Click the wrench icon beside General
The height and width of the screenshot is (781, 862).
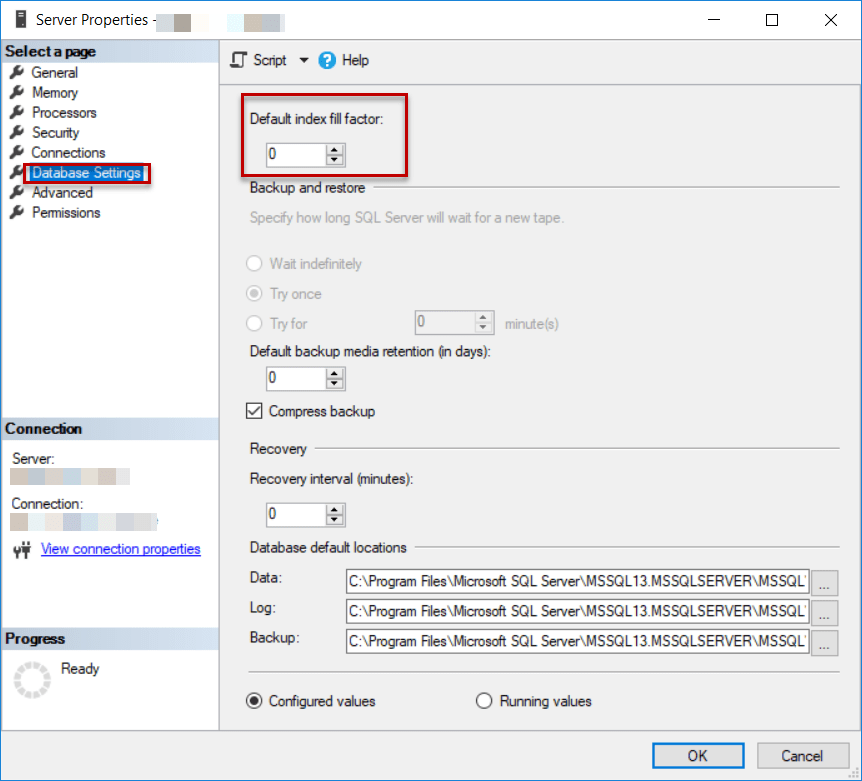coord(17,72)
